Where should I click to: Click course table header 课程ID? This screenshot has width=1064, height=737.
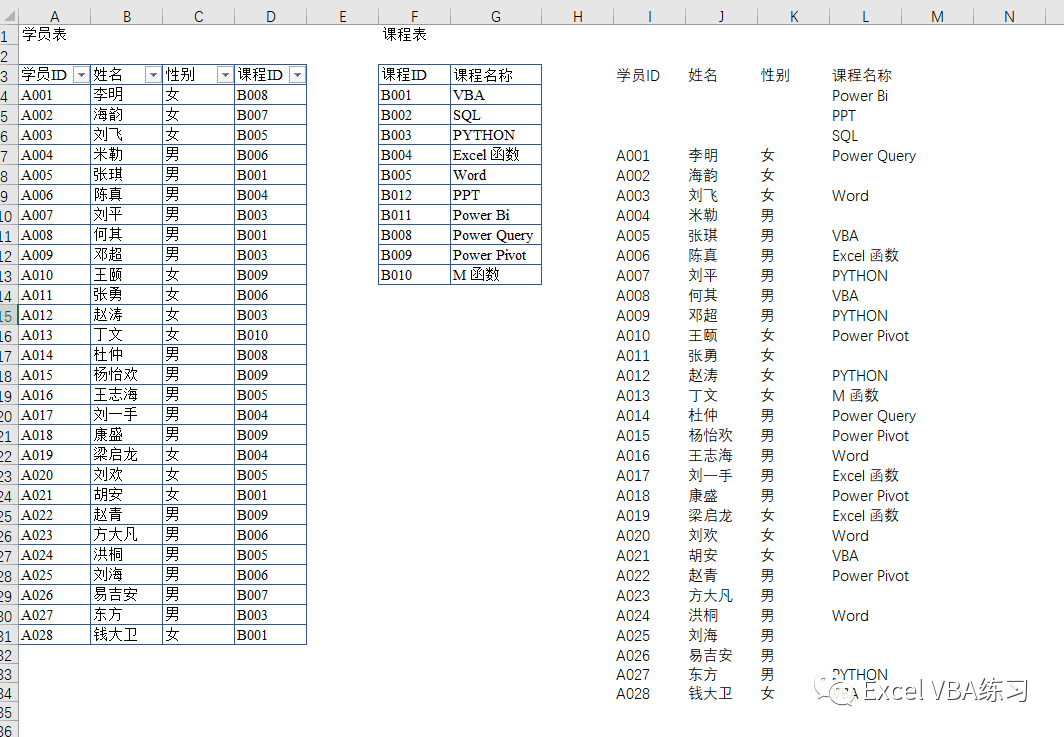(x=415, y=75)
